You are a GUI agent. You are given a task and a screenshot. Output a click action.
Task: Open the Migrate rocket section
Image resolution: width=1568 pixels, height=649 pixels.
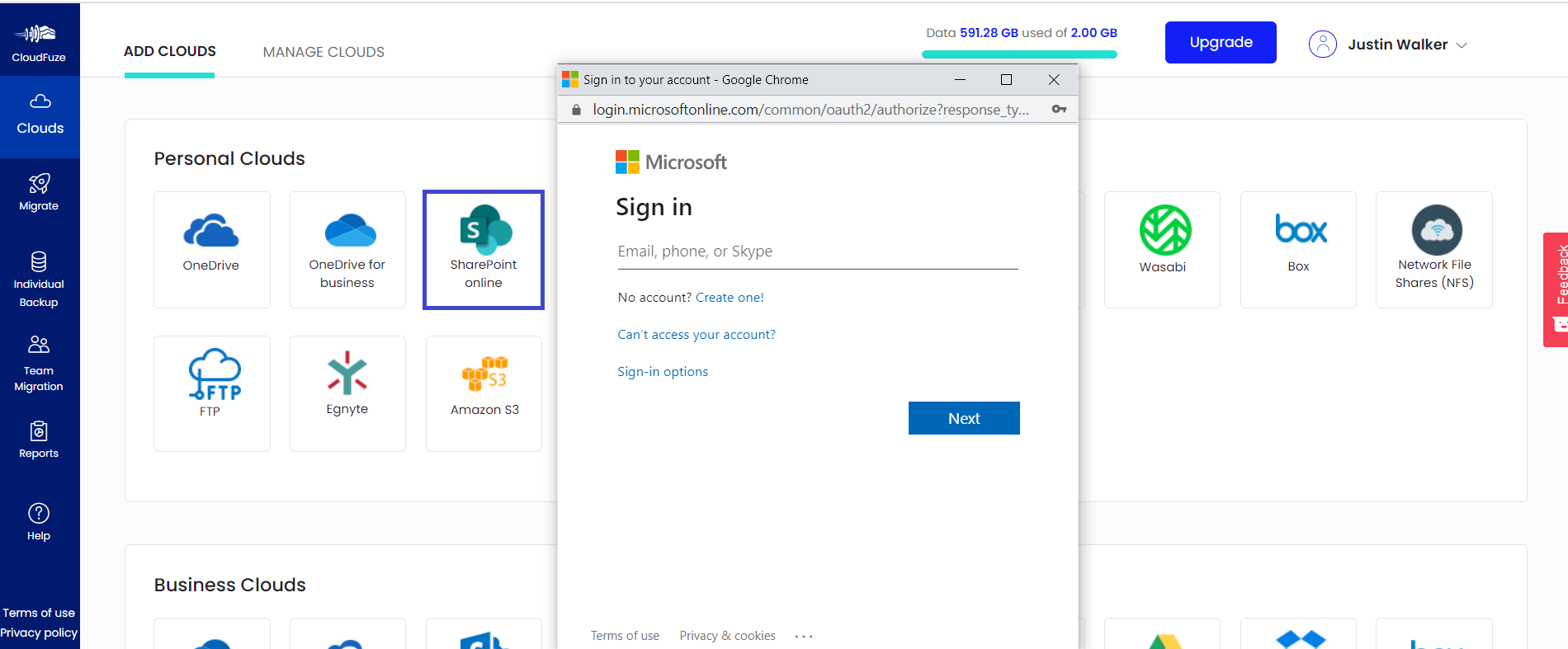tap(39, 192)
